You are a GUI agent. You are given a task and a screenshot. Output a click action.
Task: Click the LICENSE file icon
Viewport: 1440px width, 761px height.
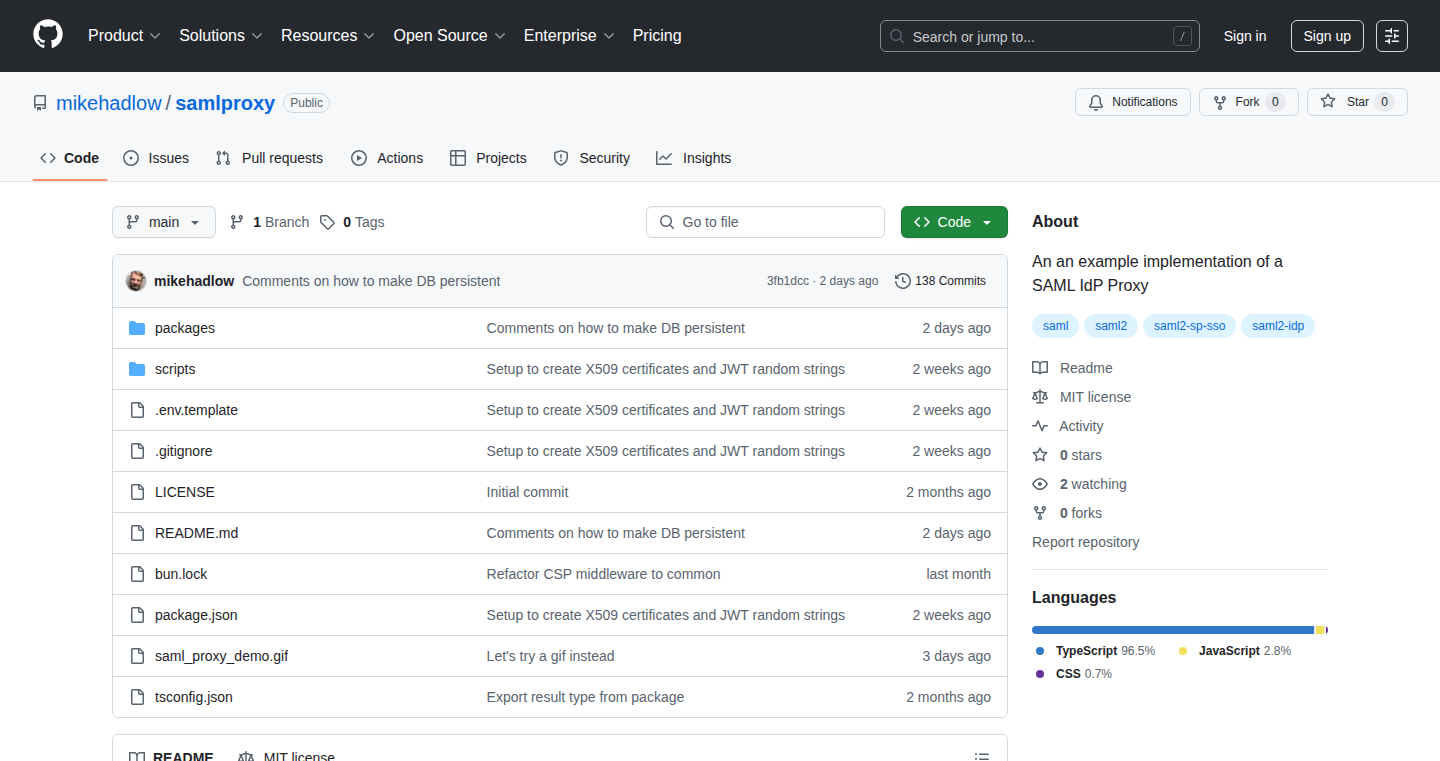coord(137,492)
